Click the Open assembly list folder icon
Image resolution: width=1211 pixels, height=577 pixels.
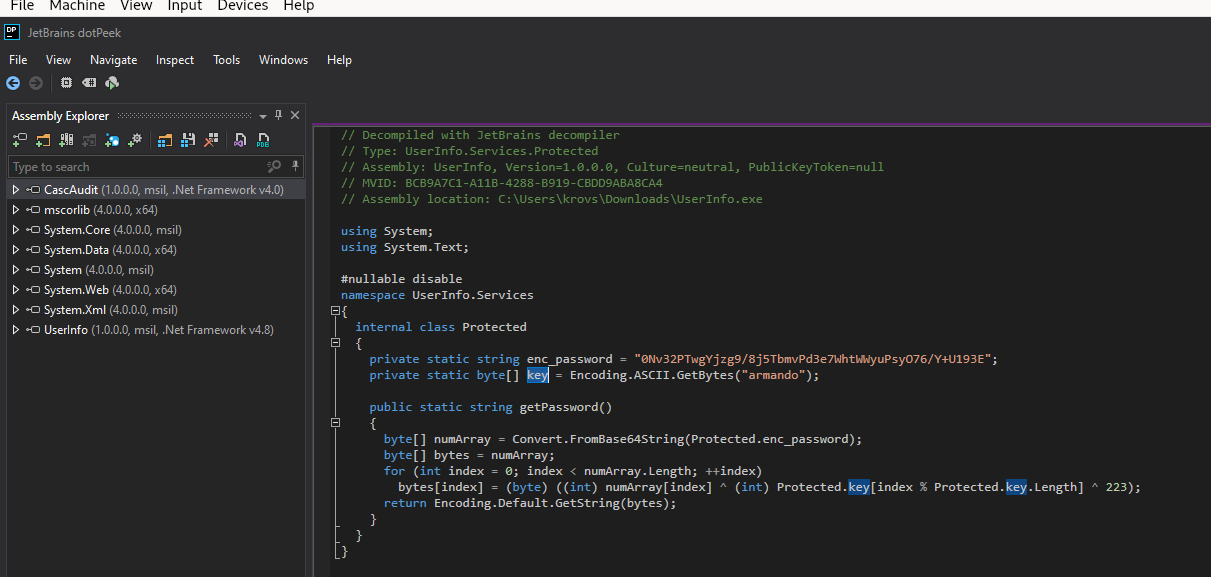[165, 140]
